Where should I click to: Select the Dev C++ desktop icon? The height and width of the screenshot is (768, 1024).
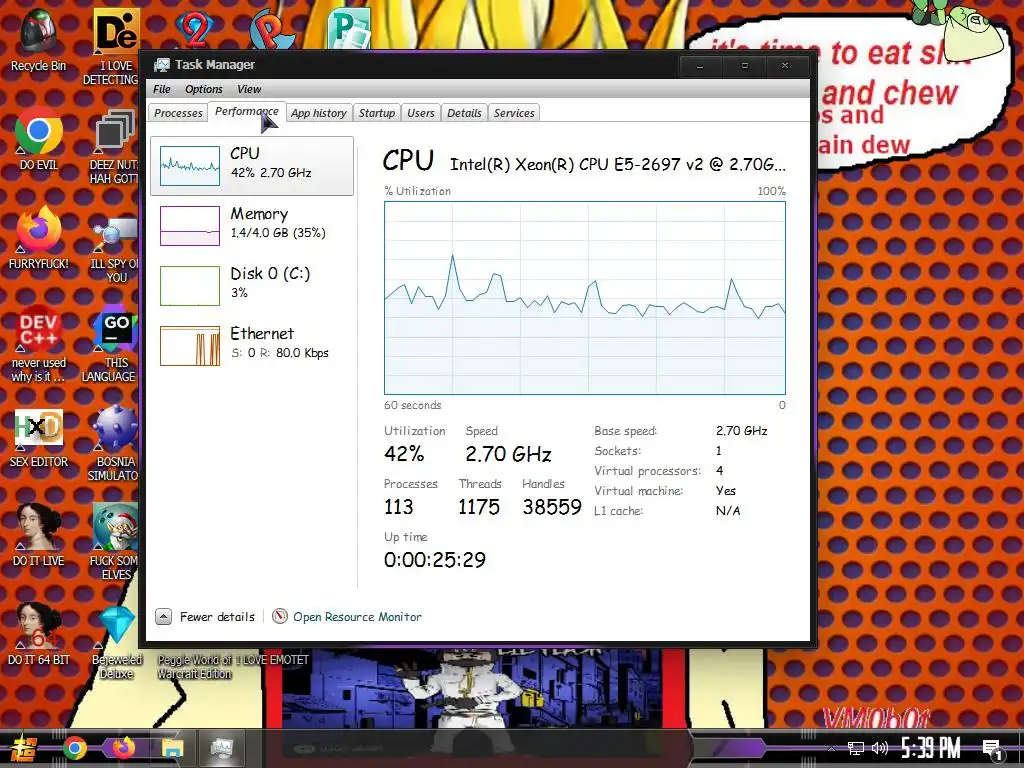click(x=39, y=344)
